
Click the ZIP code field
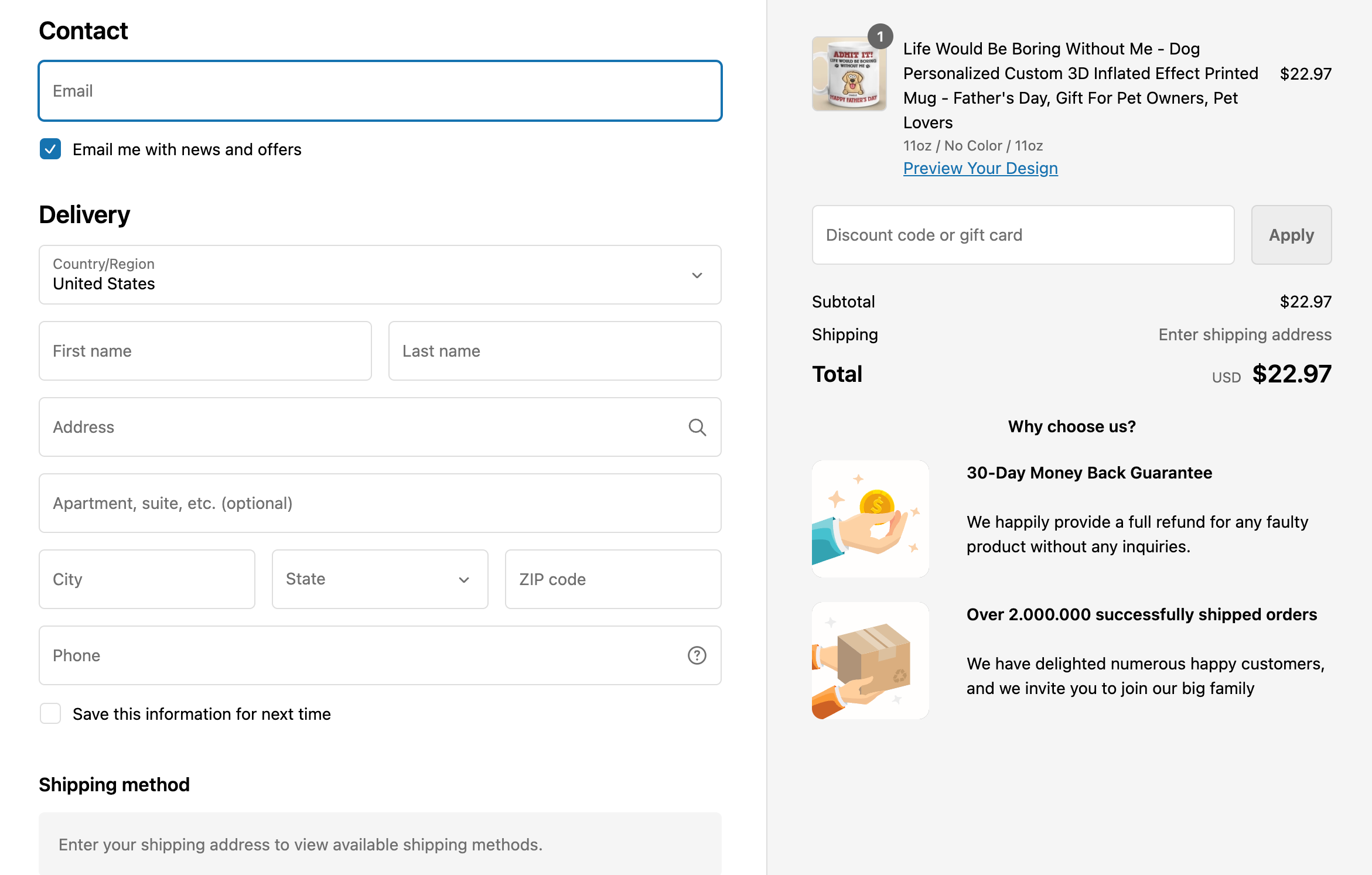612,579
